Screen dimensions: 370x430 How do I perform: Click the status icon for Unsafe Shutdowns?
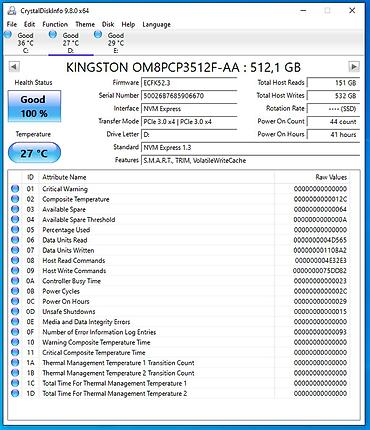pyautogui.click(x=15, y=311)
